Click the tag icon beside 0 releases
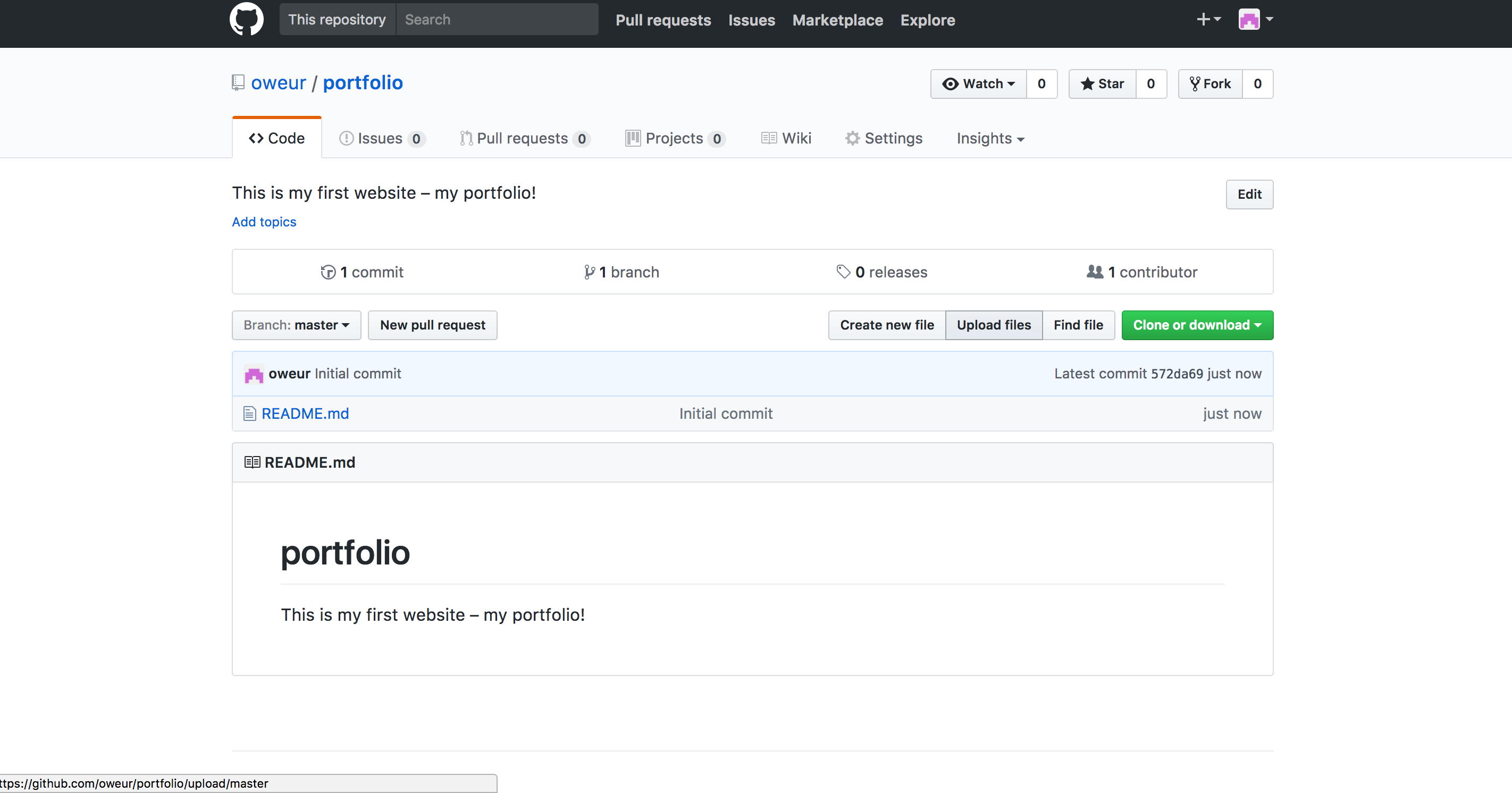 pyautogui.click(x=844, y=272)
